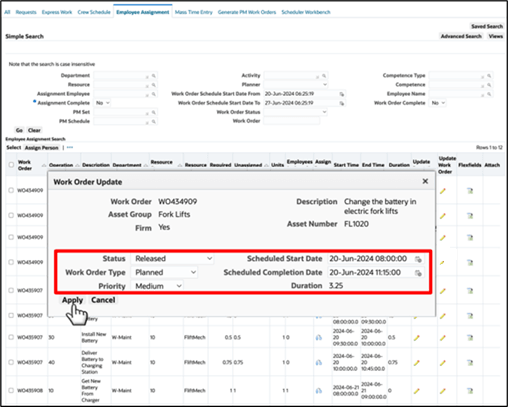Sort table by Department column arrow

146,166
